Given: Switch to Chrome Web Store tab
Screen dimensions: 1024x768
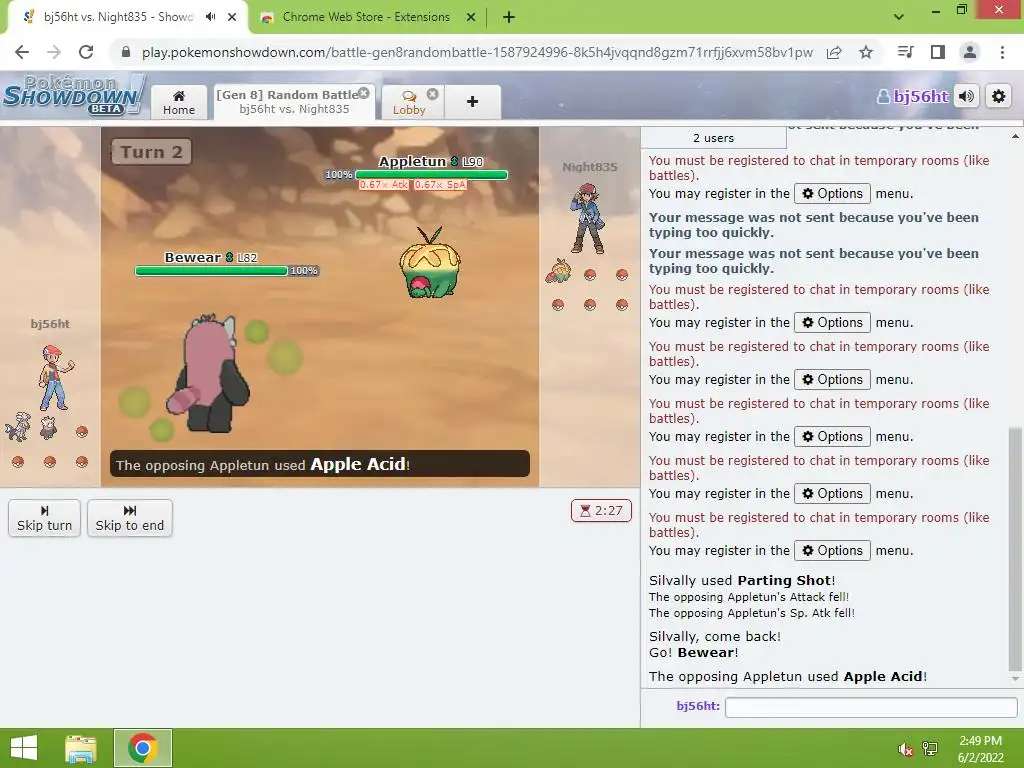Looking at the screenshot, I should coord(366,17).
